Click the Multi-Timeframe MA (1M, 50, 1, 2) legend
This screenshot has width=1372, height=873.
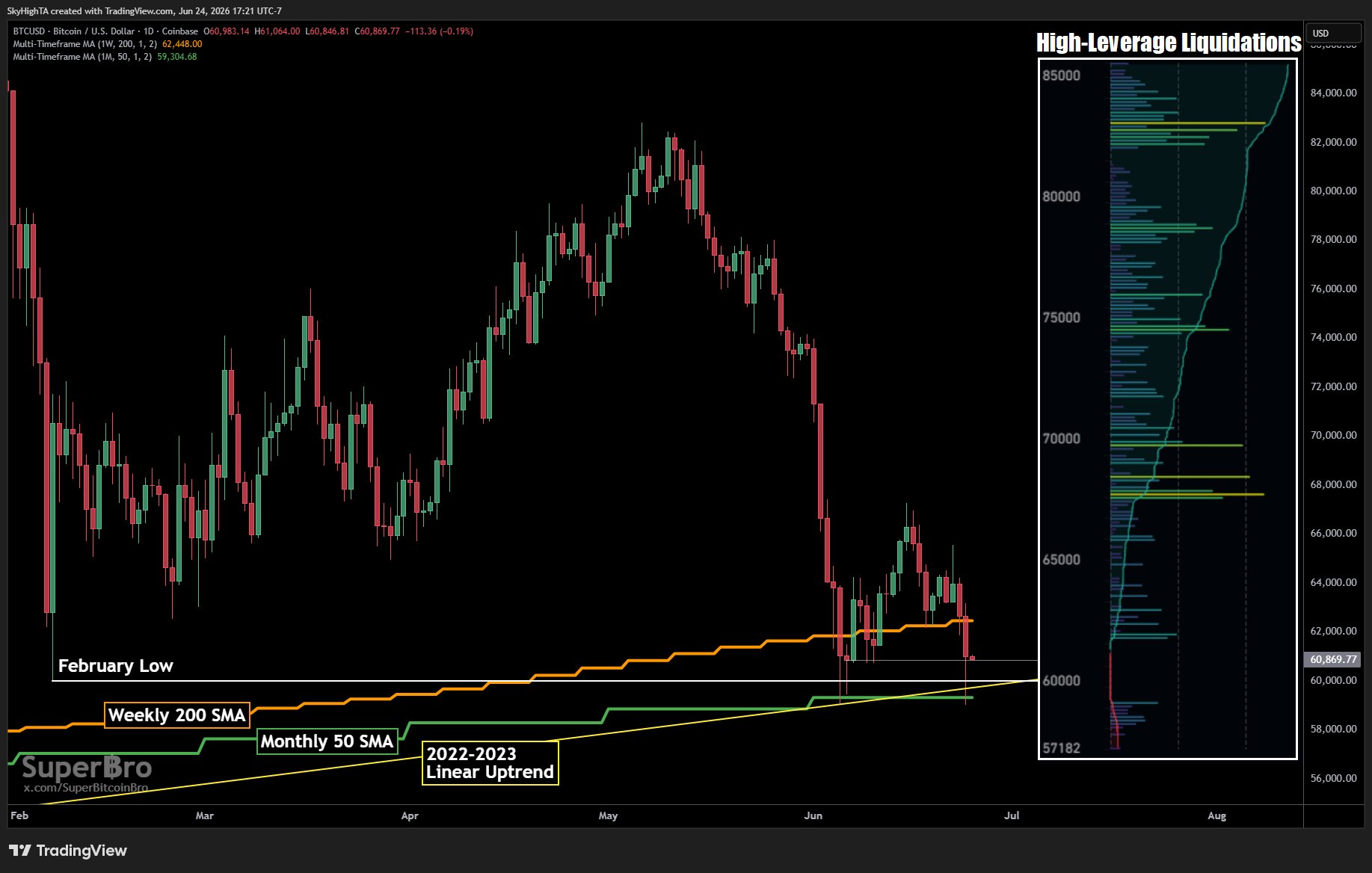(82, 57)
